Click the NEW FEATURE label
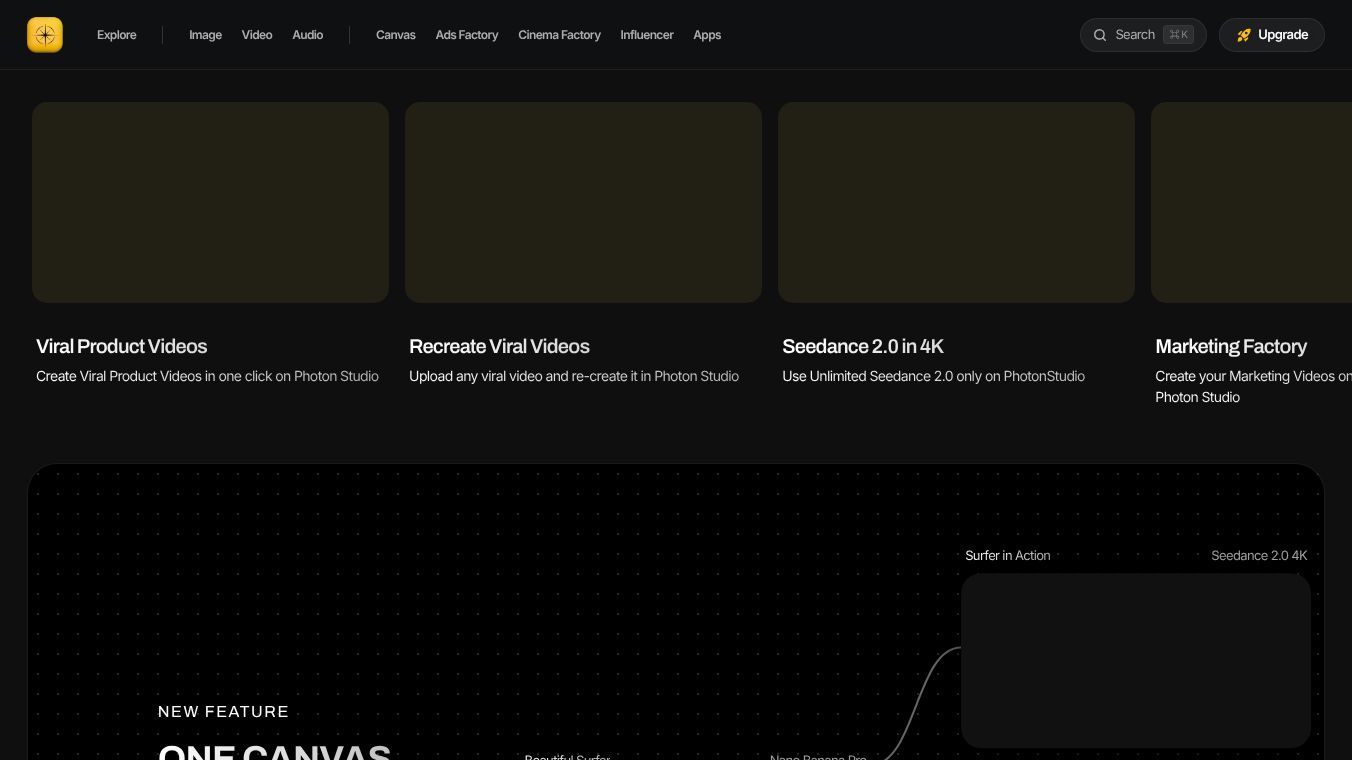This screenshot has width=1352, height=760. click(x=224, y=712)
